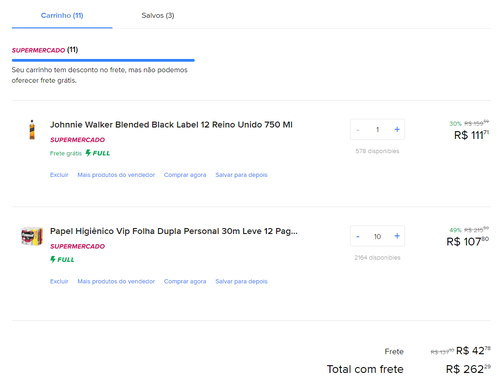Click the Supermercado label under Johnnie Walker
This screenshot has height=383, width=500.
tap(77, 140)
